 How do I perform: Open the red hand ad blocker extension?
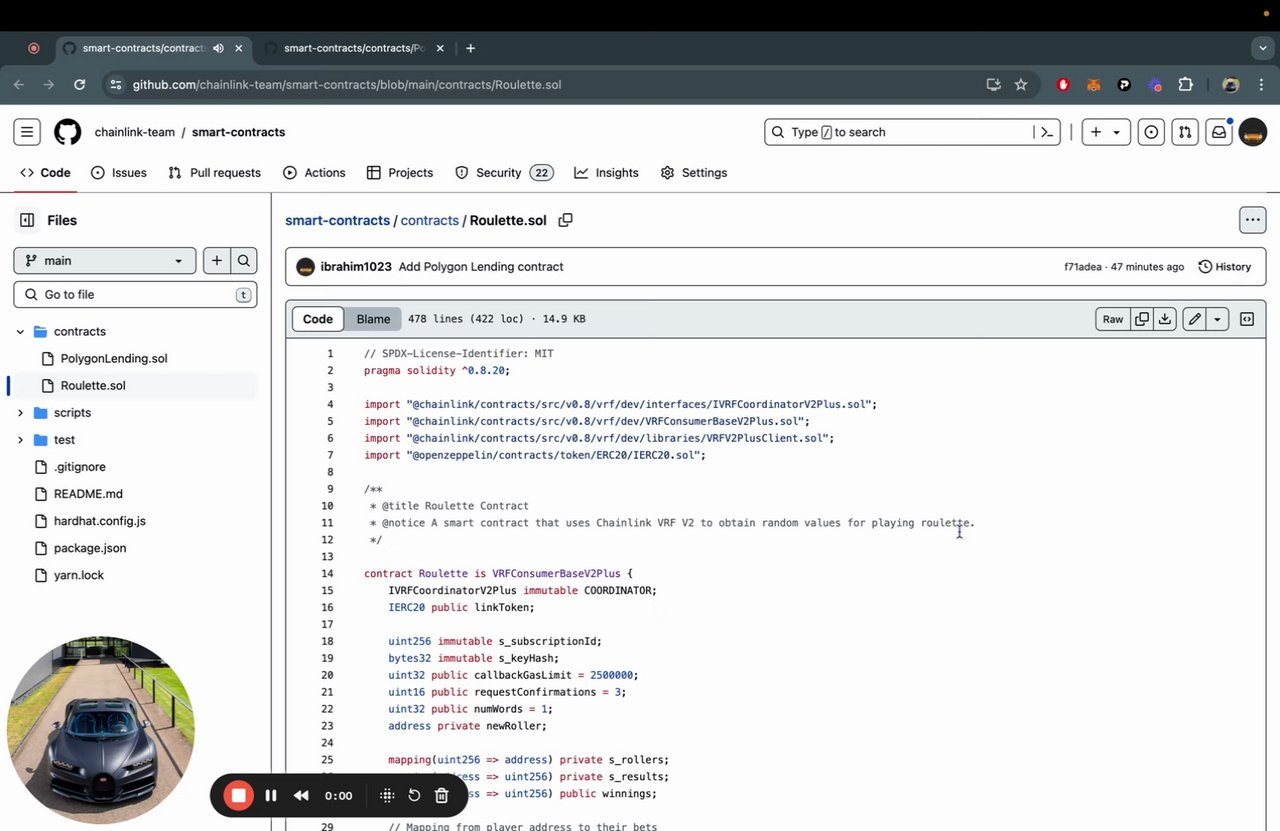(1064, 85)
